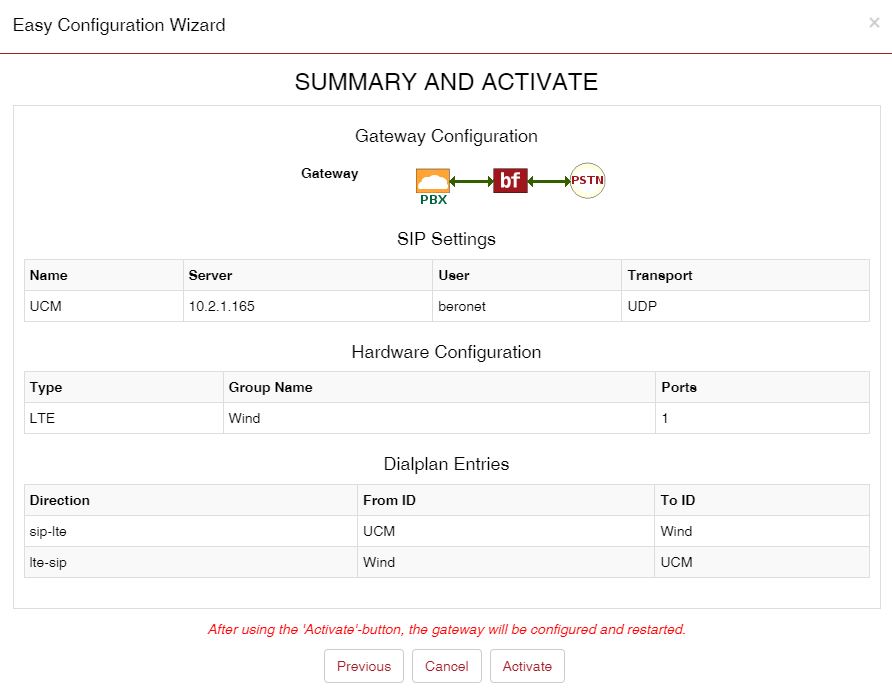Click the sip-lte dialplan direction entry

(48, 531)
